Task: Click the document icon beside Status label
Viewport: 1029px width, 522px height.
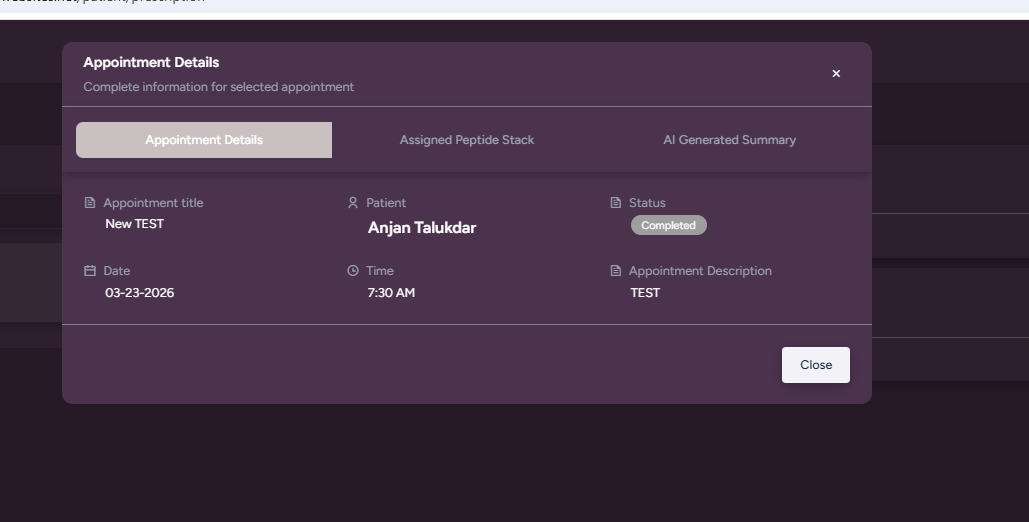Action: point(615,203)
